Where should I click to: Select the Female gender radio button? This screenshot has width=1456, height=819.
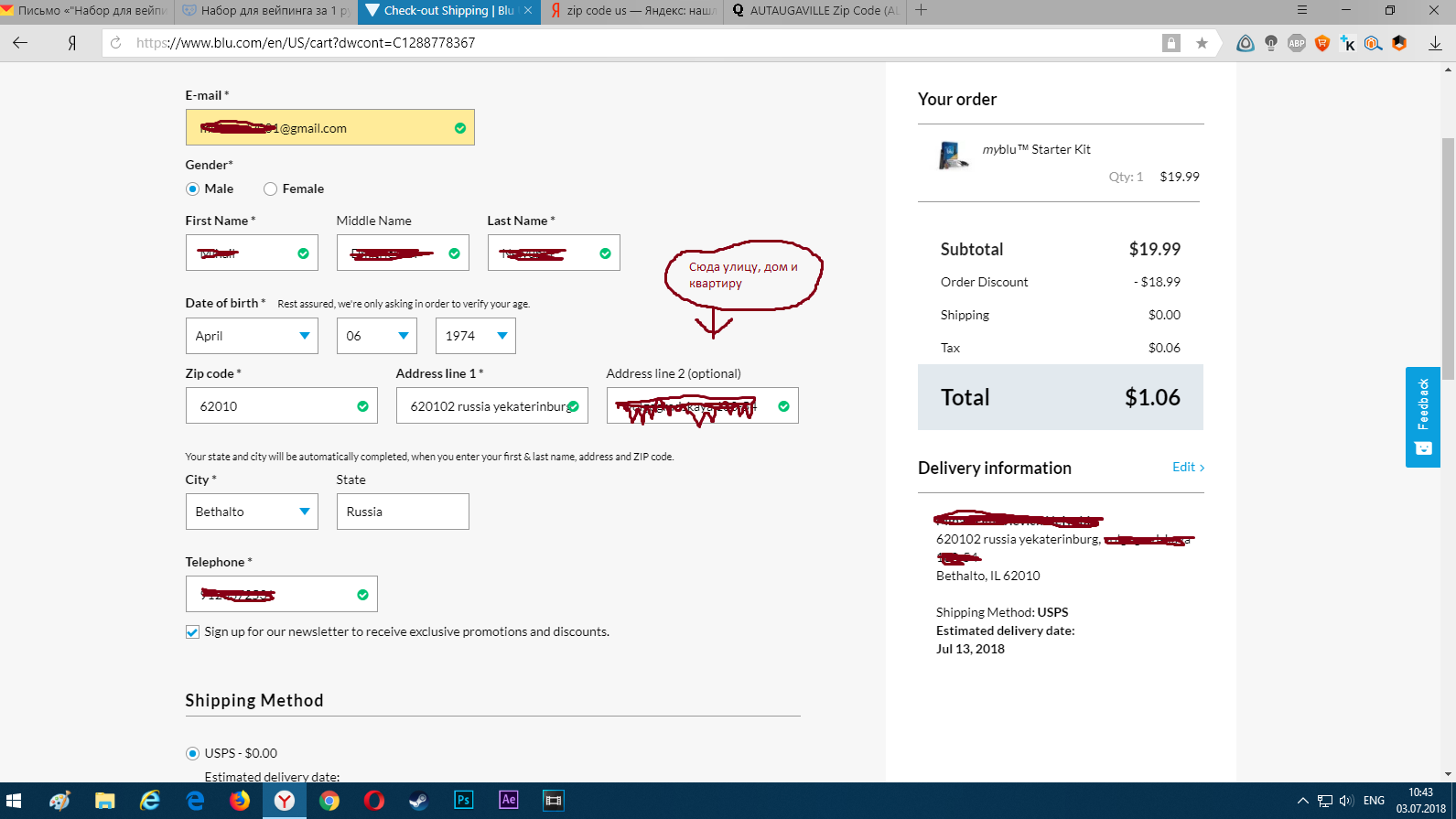click(270, 189)
